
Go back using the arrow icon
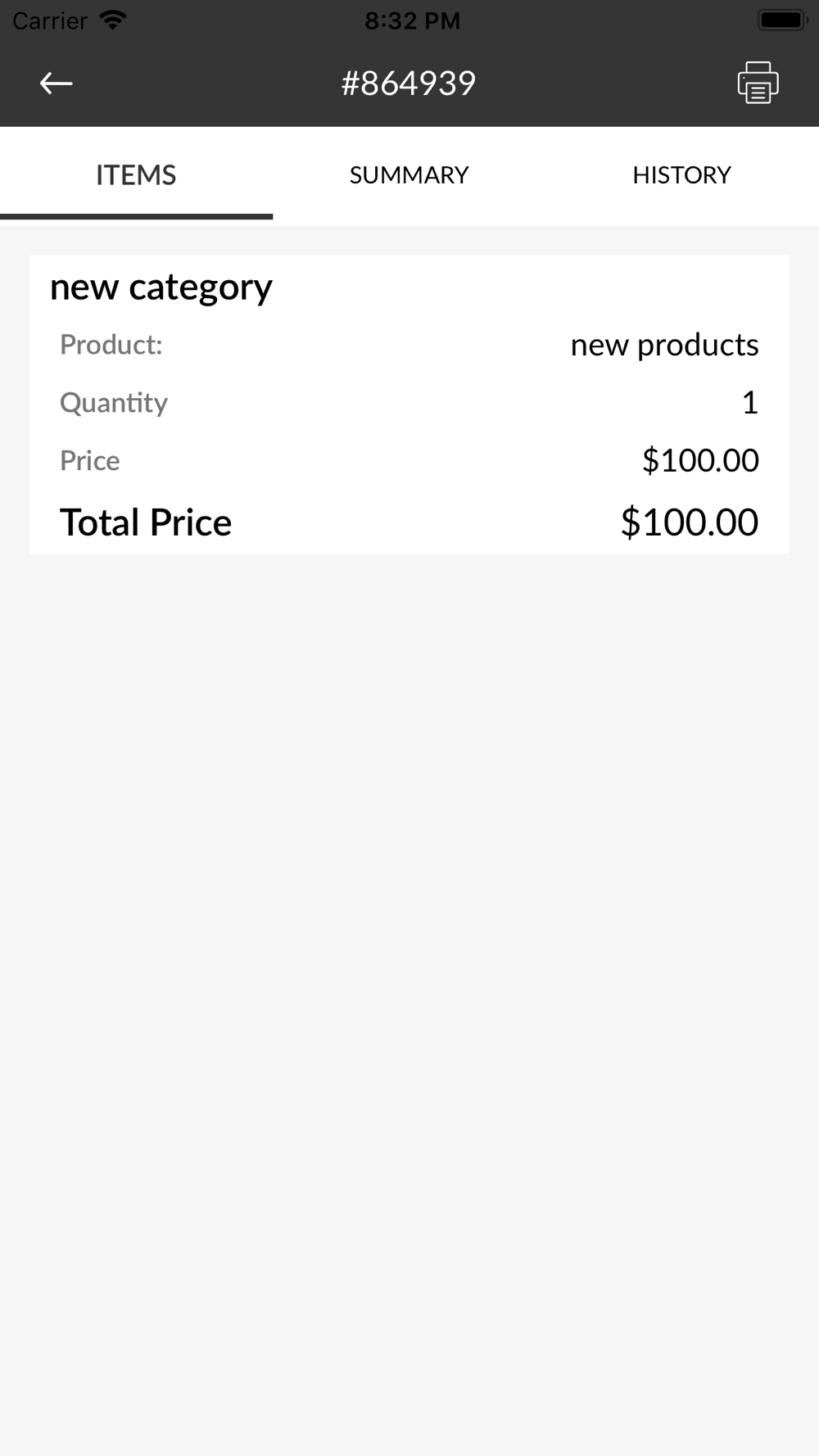pos(56,83)
